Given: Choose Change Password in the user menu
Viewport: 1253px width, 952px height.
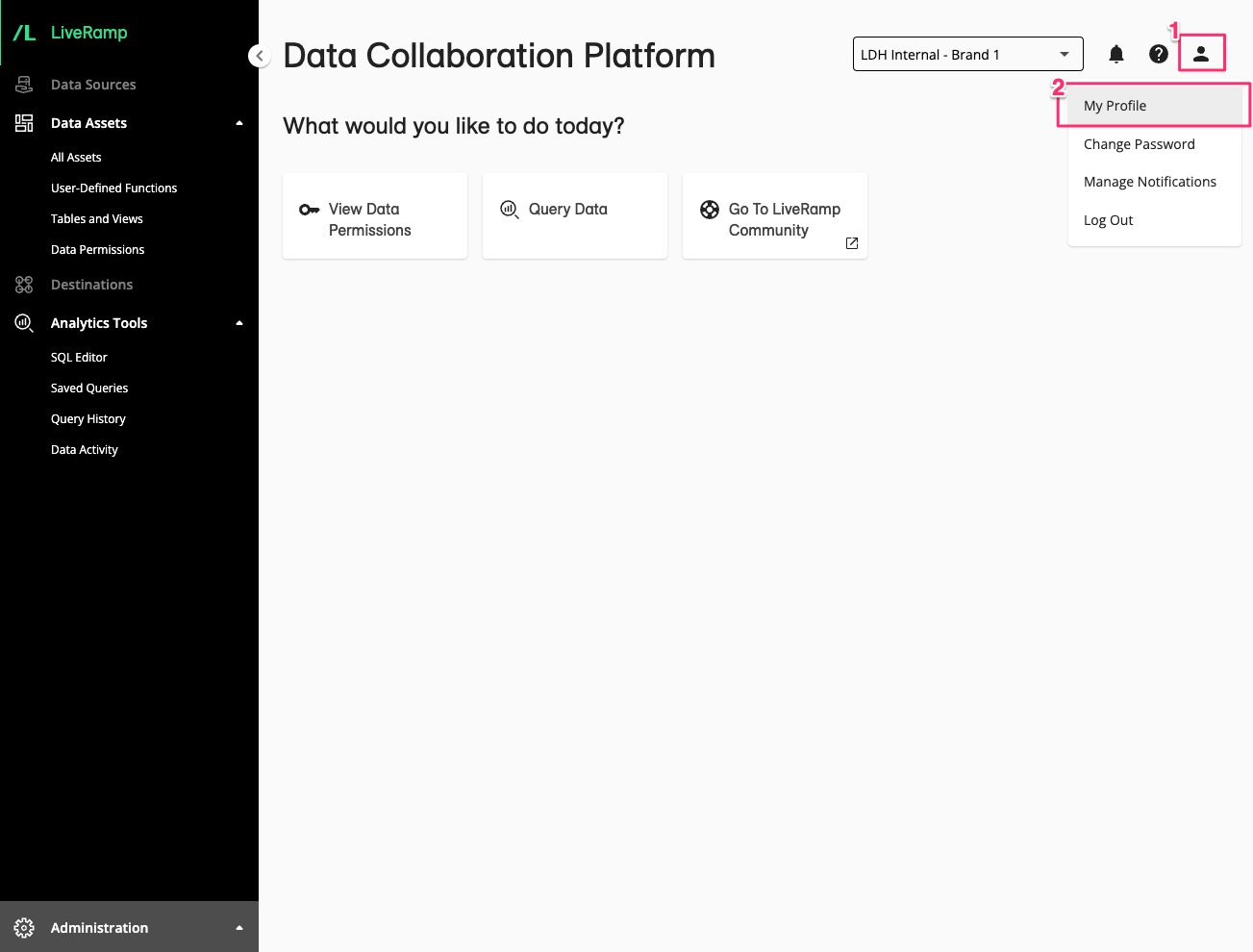Looking at the screenshot, I should coord(1155,144).
